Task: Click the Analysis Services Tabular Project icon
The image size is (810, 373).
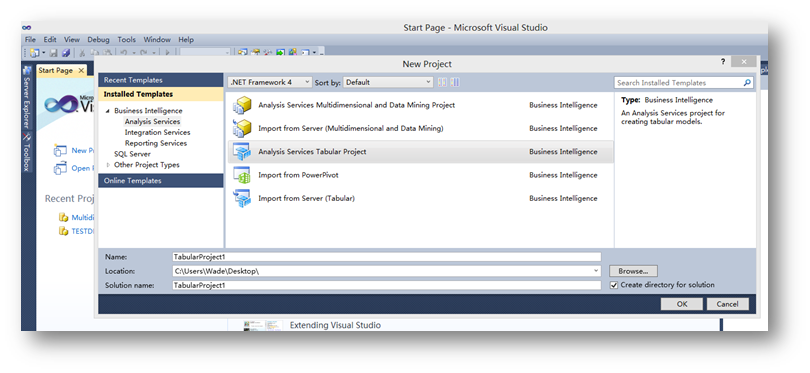Action: click(242, 151)
